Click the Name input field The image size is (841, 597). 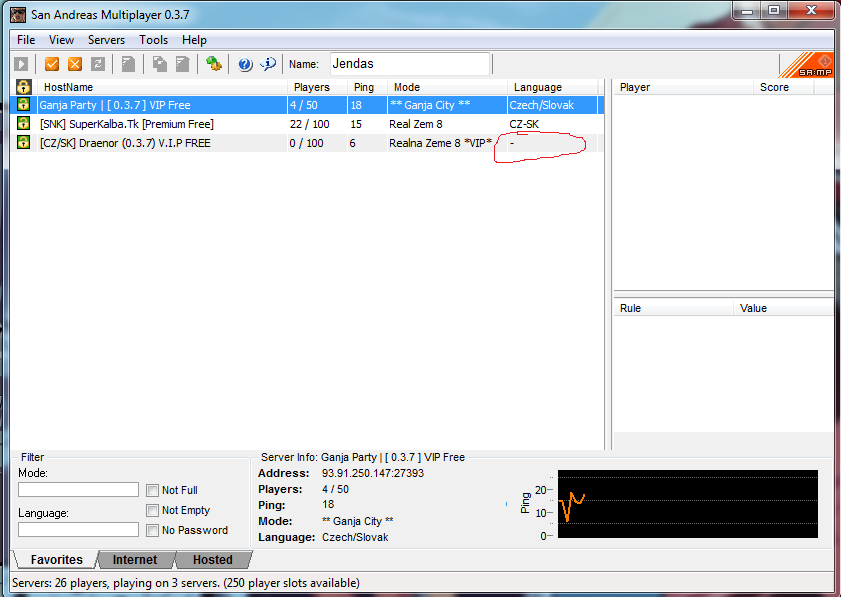(408, 64)
